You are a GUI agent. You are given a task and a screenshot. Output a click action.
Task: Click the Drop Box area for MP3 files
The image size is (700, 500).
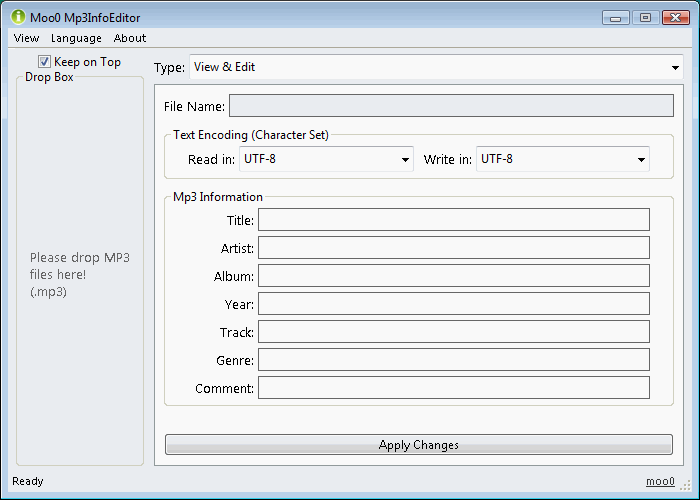(80, 271)
